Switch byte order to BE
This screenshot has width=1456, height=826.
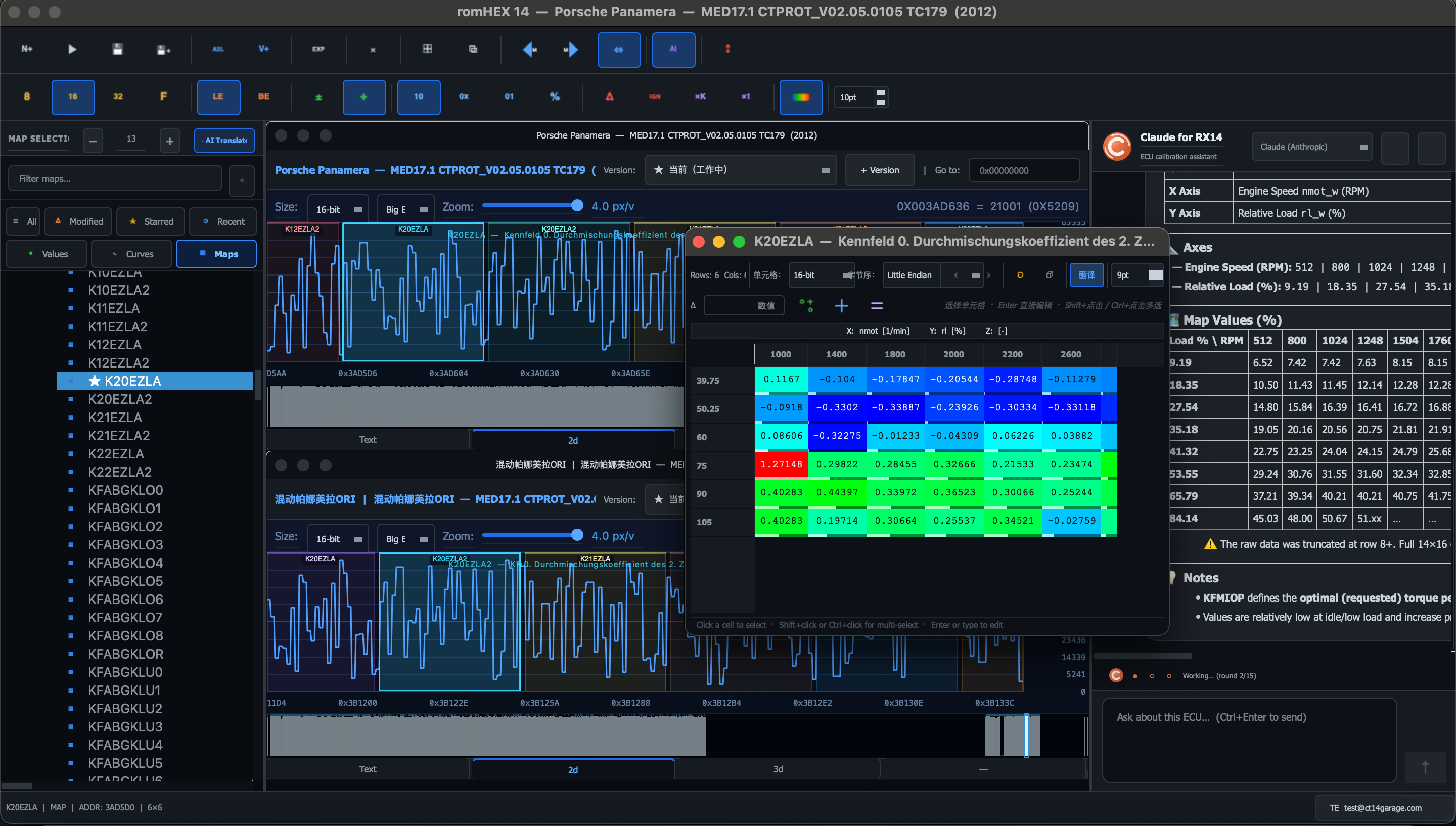263,97
